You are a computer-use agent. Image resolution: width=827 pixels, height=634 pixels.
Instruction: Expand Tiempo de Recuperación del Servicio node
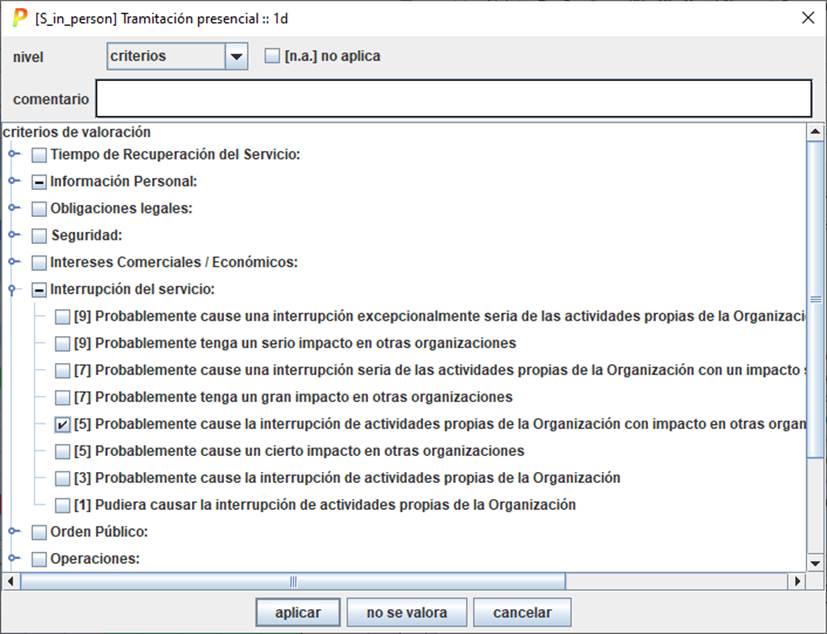pos(13,155)
